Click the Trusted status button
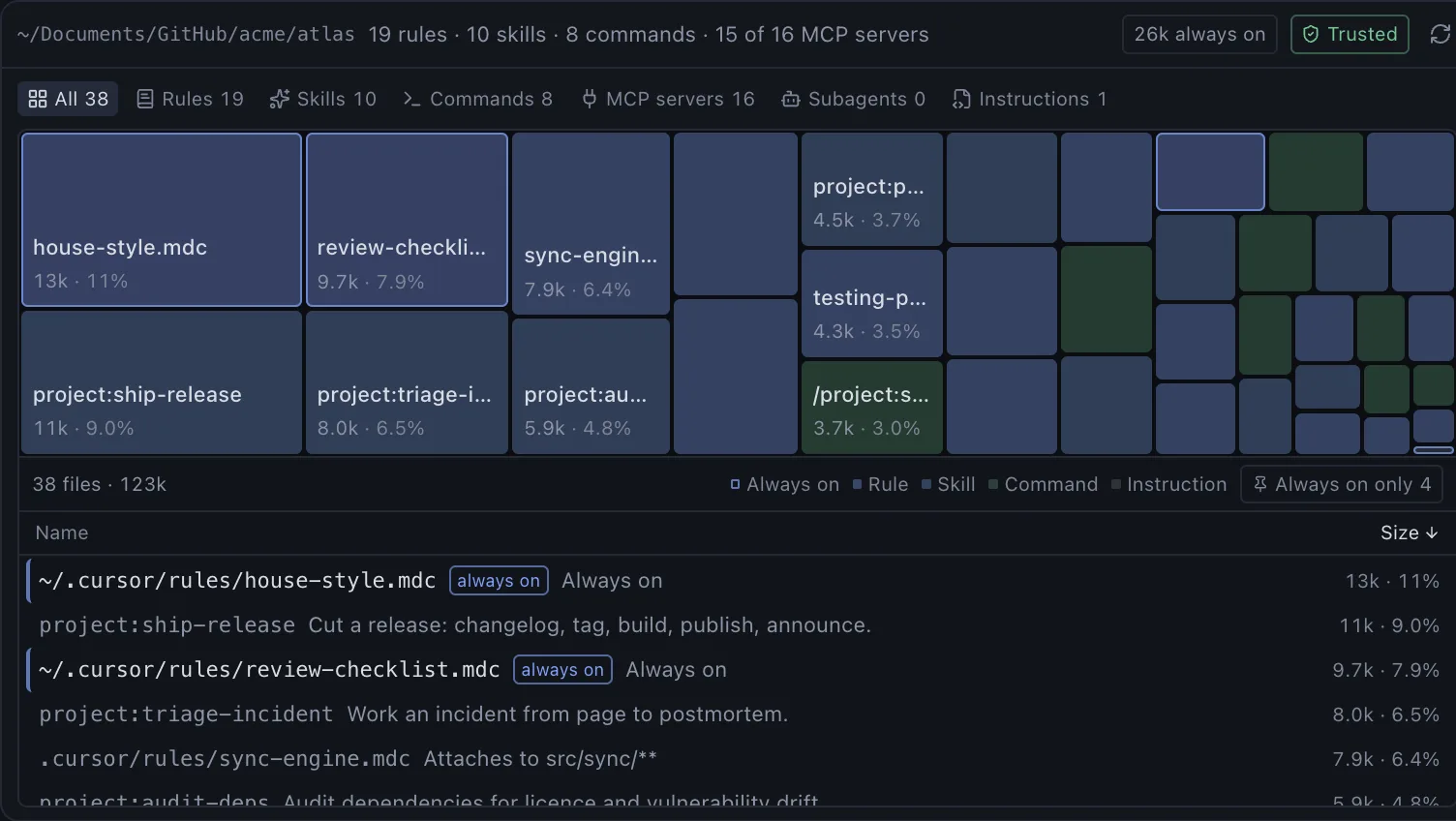Screen dimensions: 1456x821 tap(1350, 34)
